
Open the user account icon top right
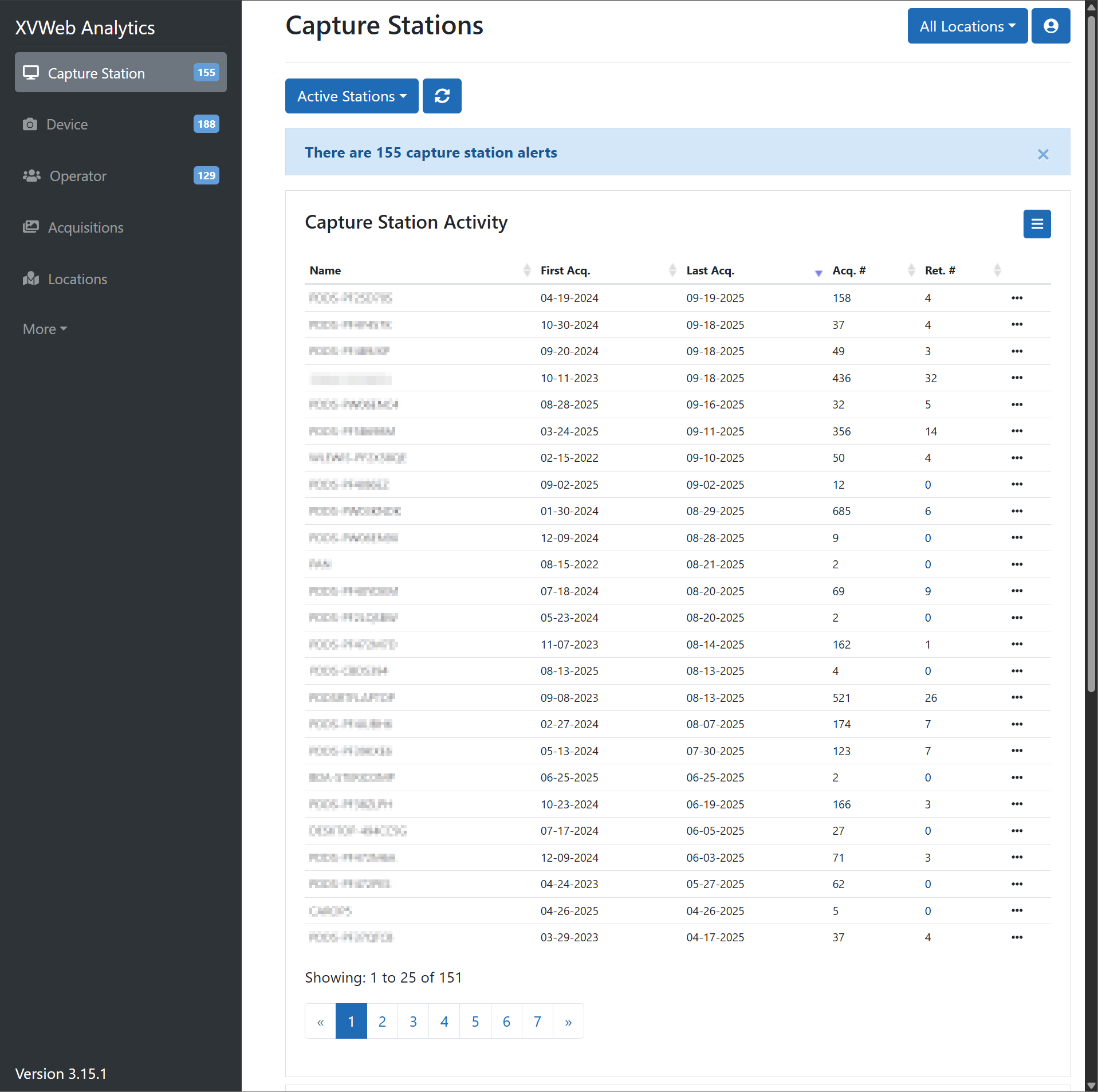tap(1050, 26)
